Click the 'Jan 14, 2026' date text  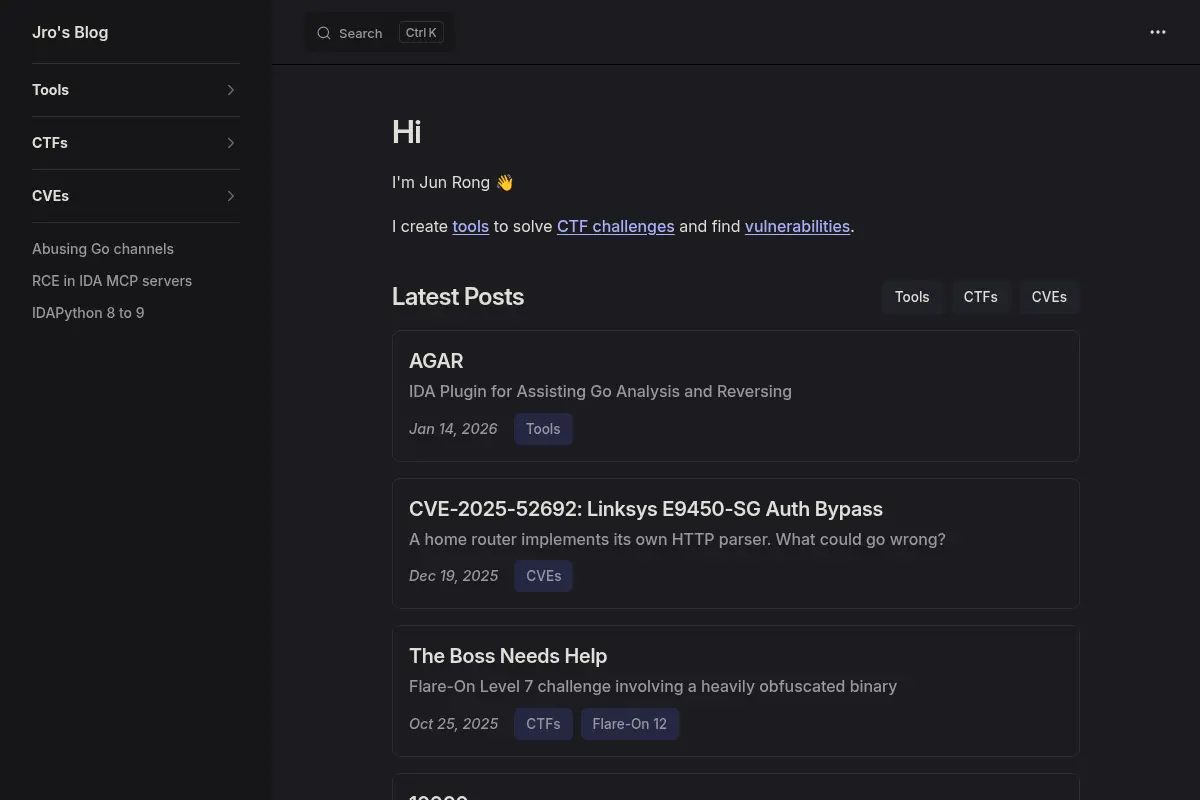click(x=453, y=429)
